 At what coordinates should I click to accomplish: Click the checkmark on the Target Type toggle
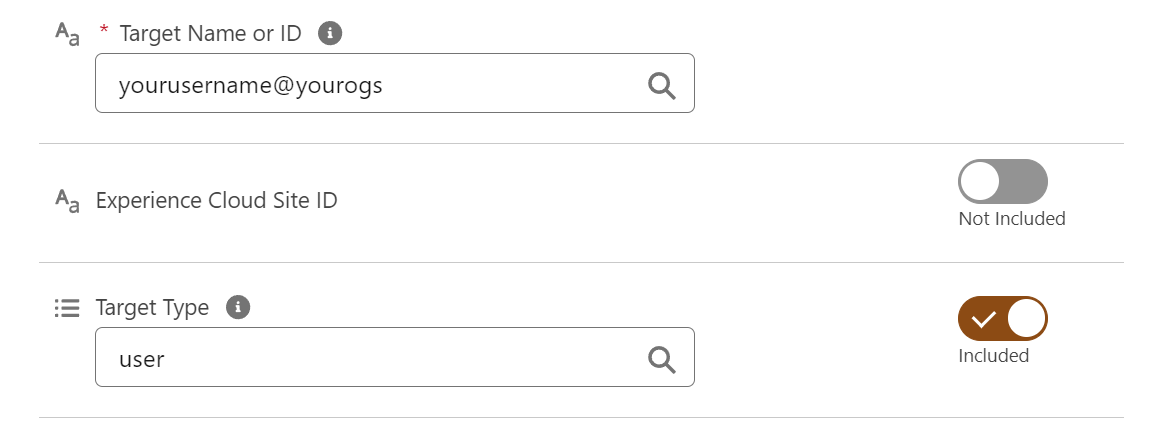(983, 320)
